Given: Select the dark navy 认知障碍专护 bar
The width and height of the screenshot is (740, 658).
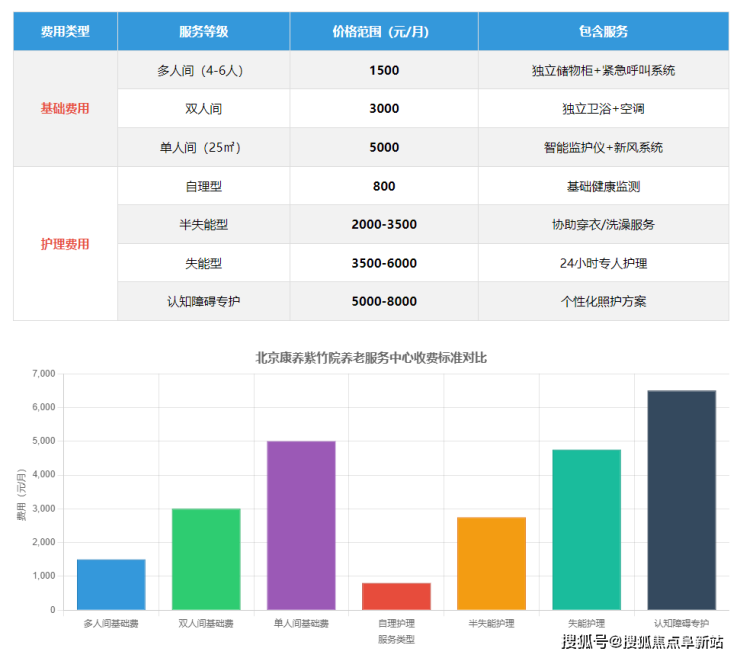Looking at the screenshot, I should (681, 500).
